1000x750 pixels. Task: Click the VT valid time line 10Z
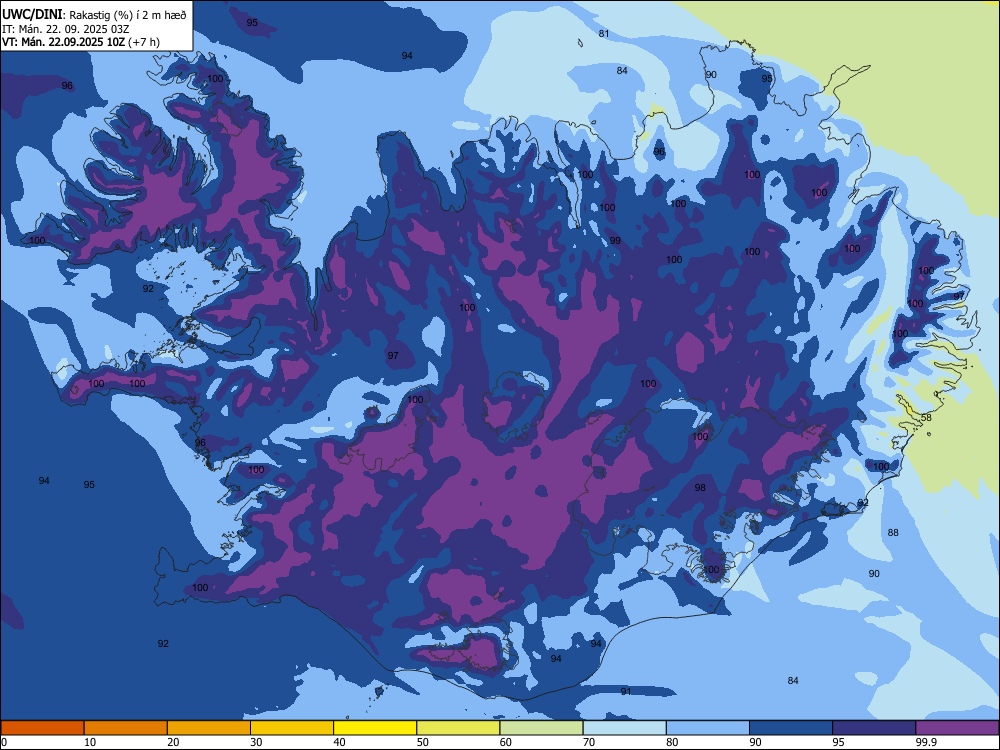click(x=81, y=42)
